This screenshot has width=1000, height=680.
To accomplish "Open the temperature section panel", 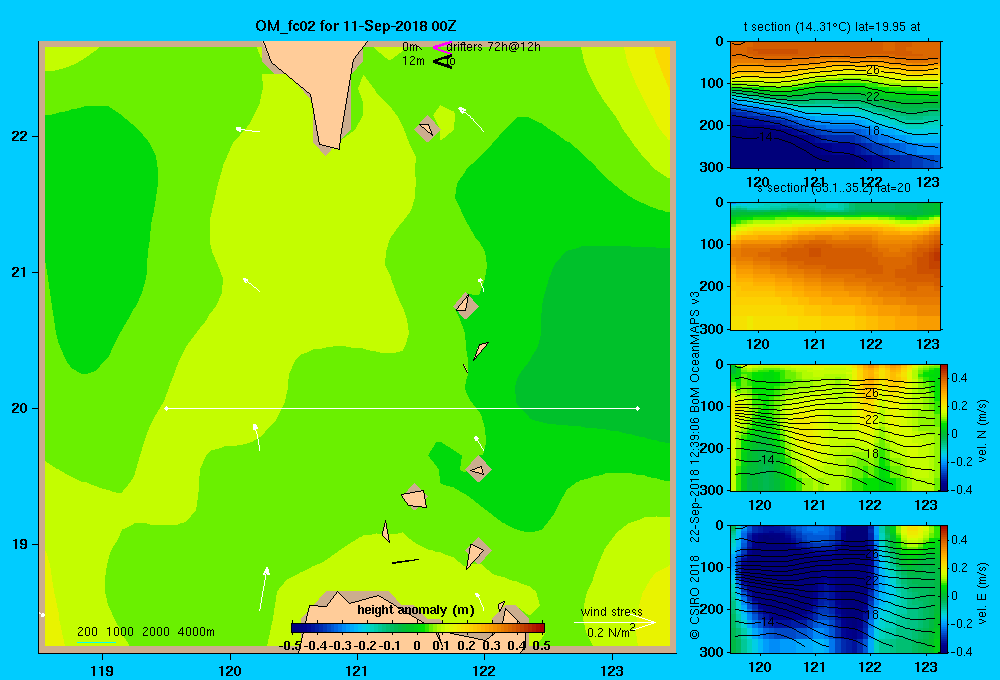I will click(x=835, y=105).
